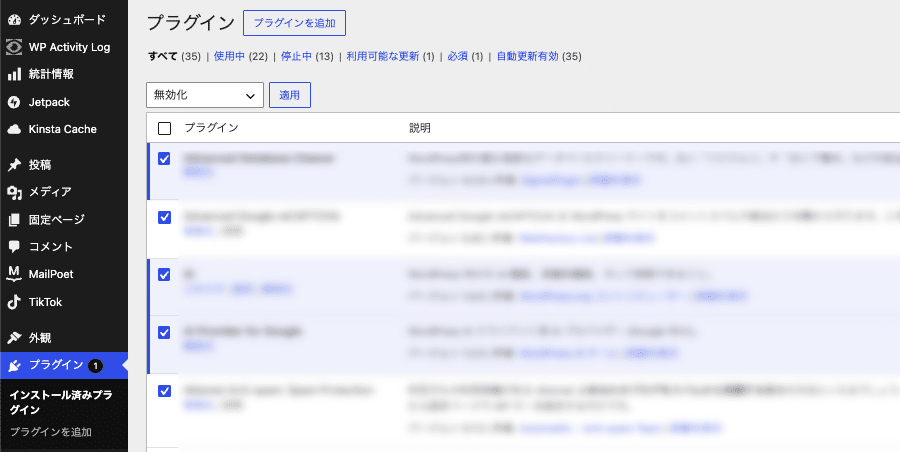The height and width of the screenshot is (452, 900).
Task: Filter by 自動更新有効 (35)
Action: tap(539, 56)
